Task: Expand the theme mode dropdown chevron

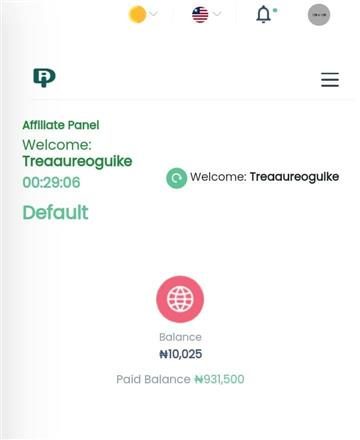Action: (x=153, y=14)
